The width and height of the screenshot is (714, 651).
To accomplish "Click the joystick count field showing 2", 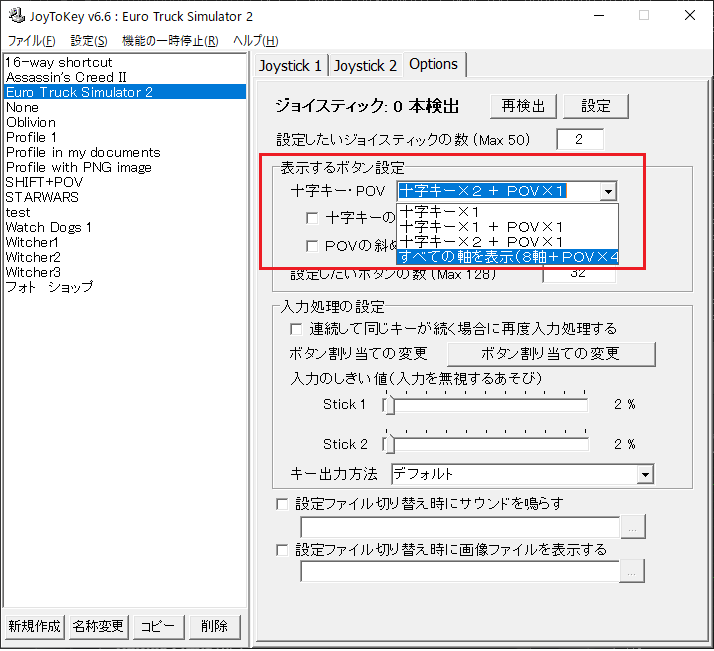I will [x=580, y=139].
